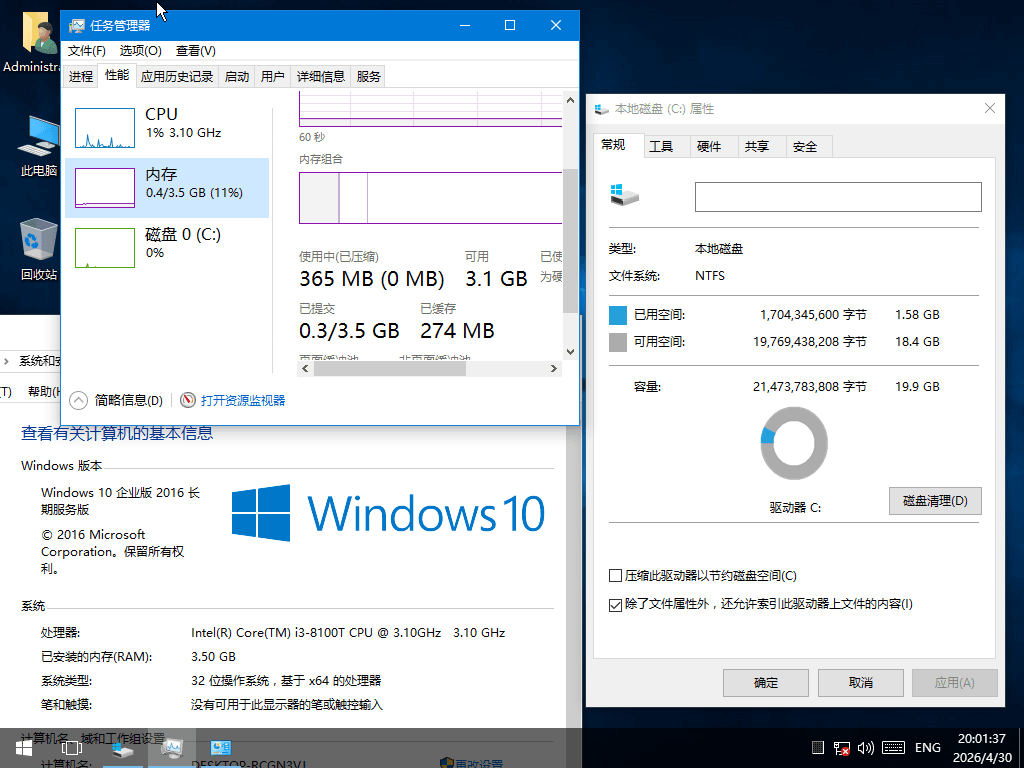Switch to the 进程 tab

click(80, 76)
